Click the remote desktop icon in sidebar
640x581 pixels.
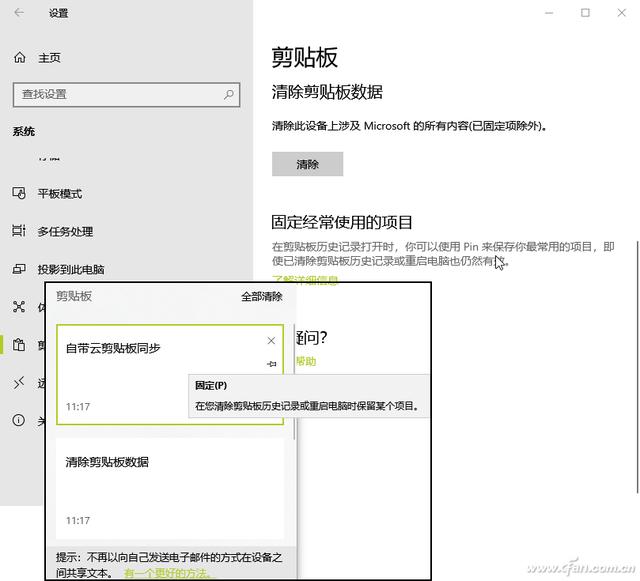coord(19,383)
